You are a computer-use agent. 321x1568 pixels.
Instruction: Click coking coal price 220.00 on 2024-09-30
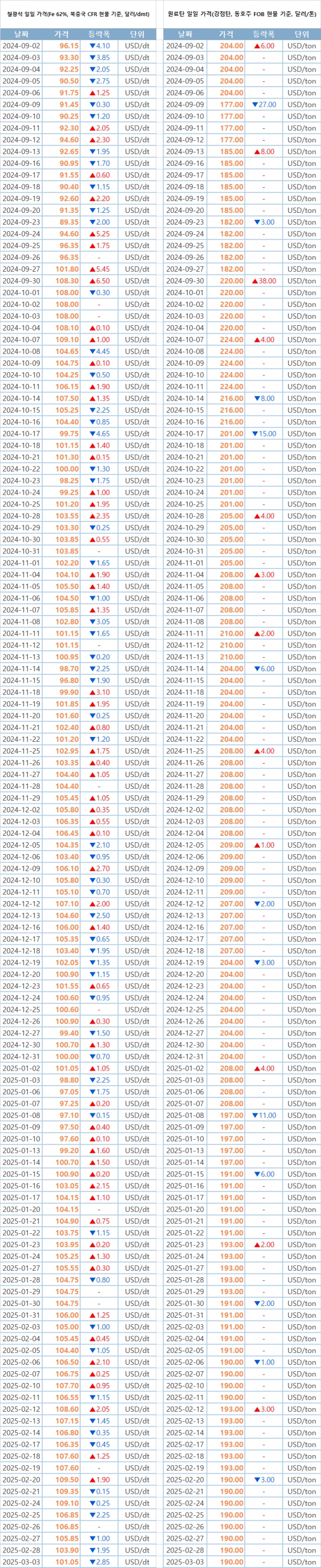232,281
